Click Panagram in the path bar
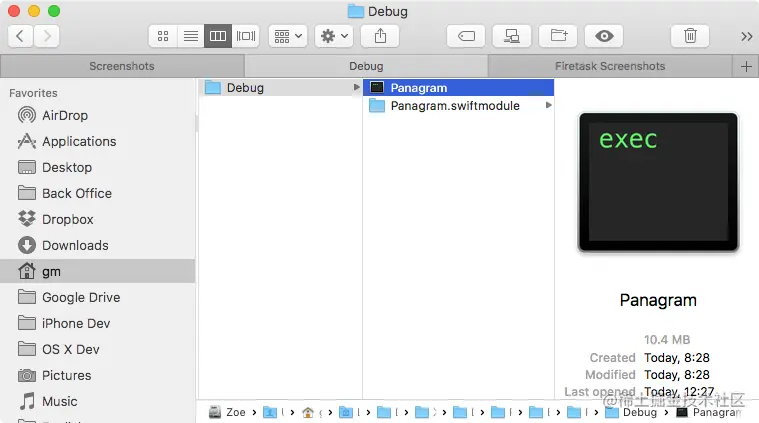The height and width of the screenshot is (423, 759). (709, 412)
